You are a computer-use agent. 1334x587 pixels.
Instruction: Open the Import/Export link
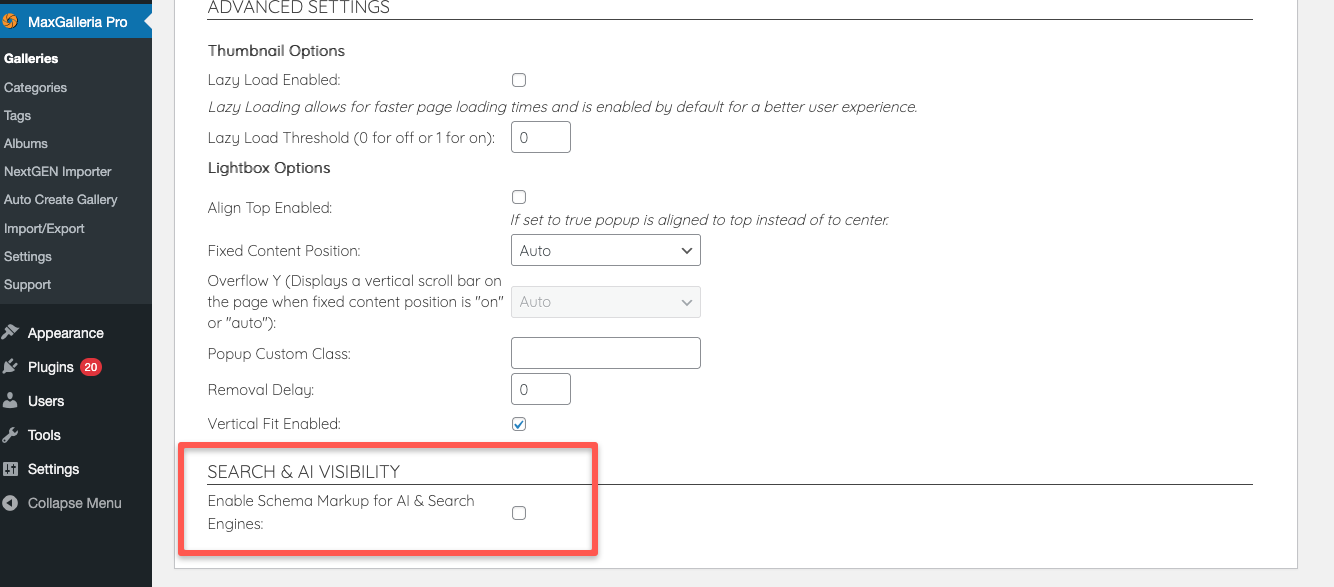(44, 228)
